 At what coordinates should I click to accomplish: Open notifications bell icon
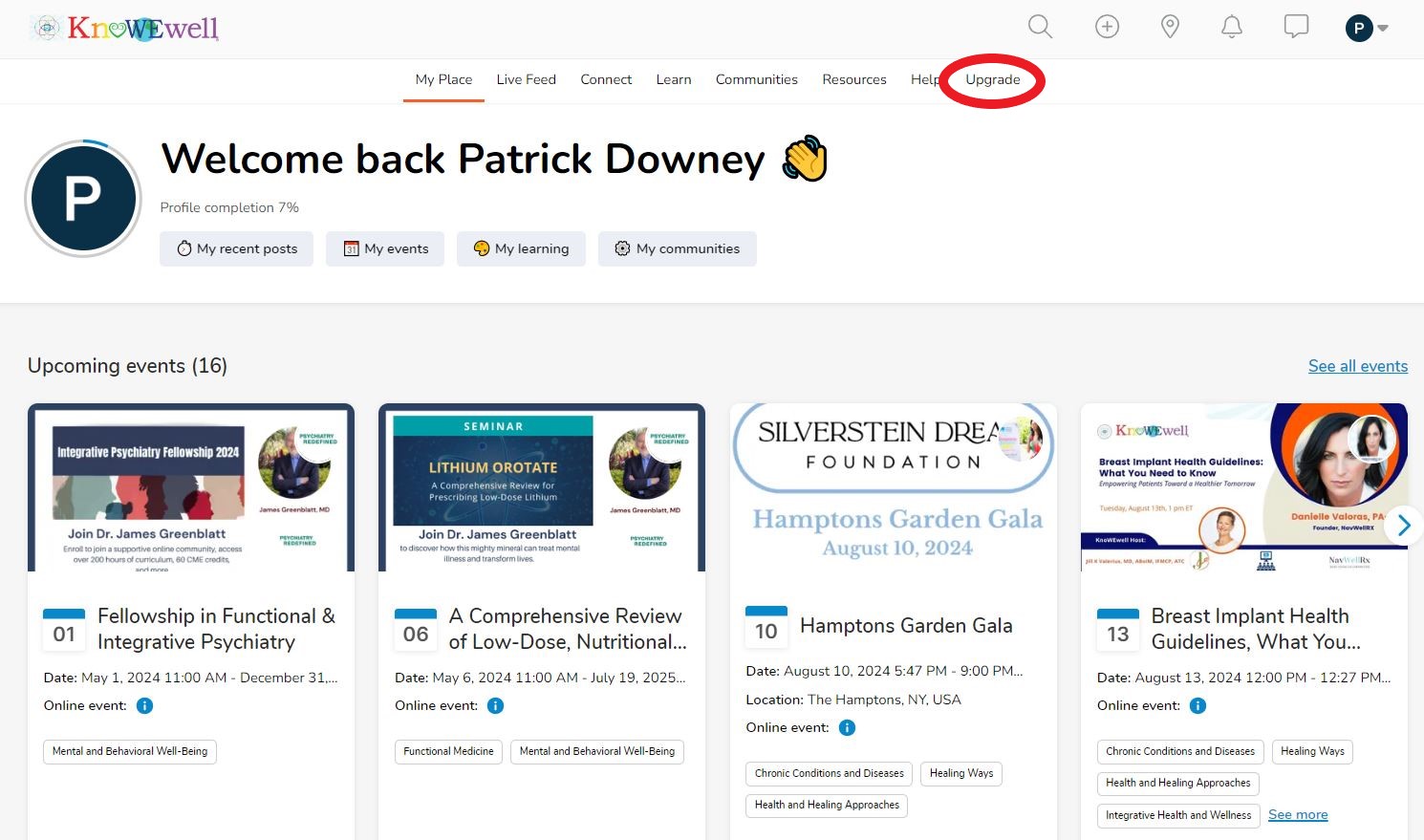click(1232, 27)
